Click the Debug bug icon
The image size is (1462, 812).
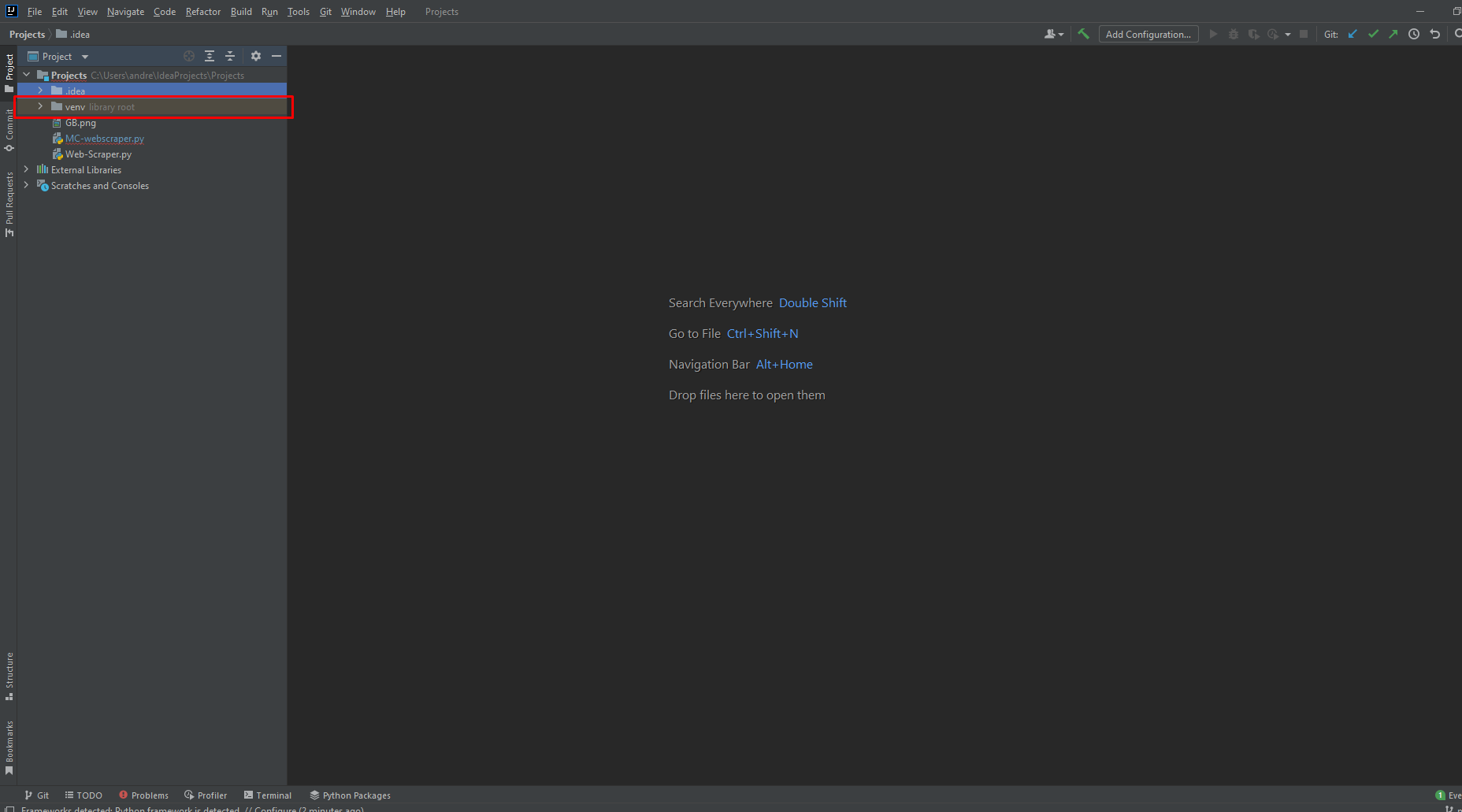(1234, 34)
